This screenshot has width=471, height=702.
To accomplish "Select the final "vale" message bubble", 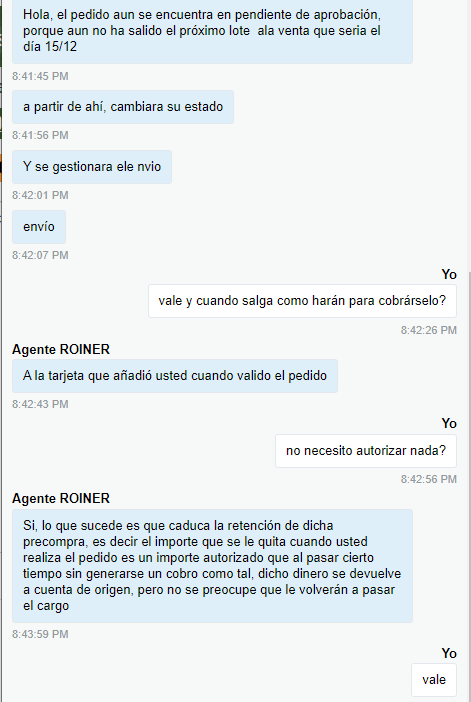I will click(x=434, y=680).
